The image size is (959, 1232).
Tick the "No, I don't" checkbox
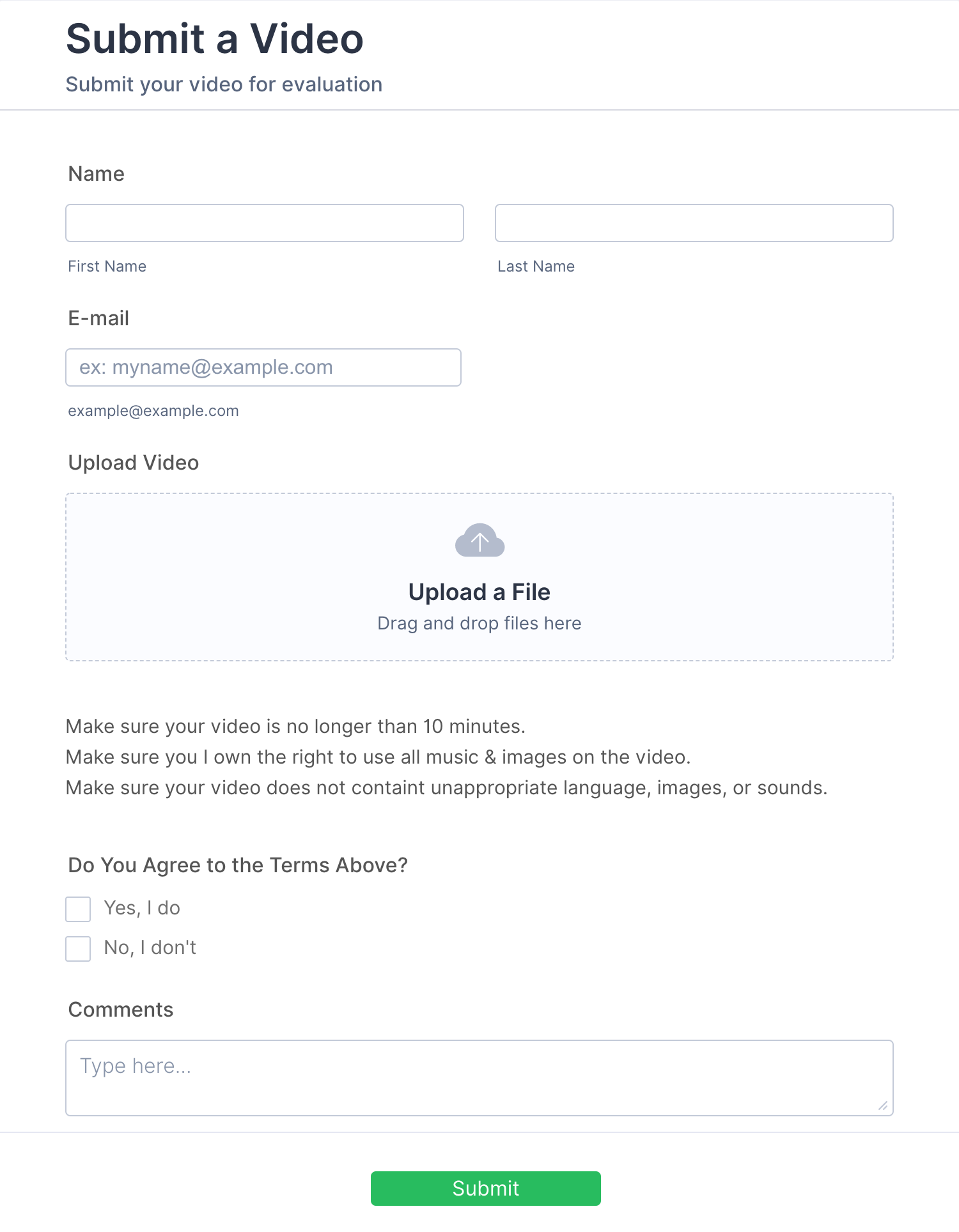point(78,949)
